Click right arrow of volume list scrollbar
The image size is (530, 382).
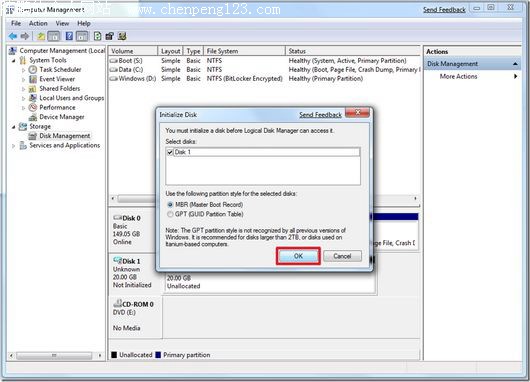pyautogui.click(x=415, y=198)
